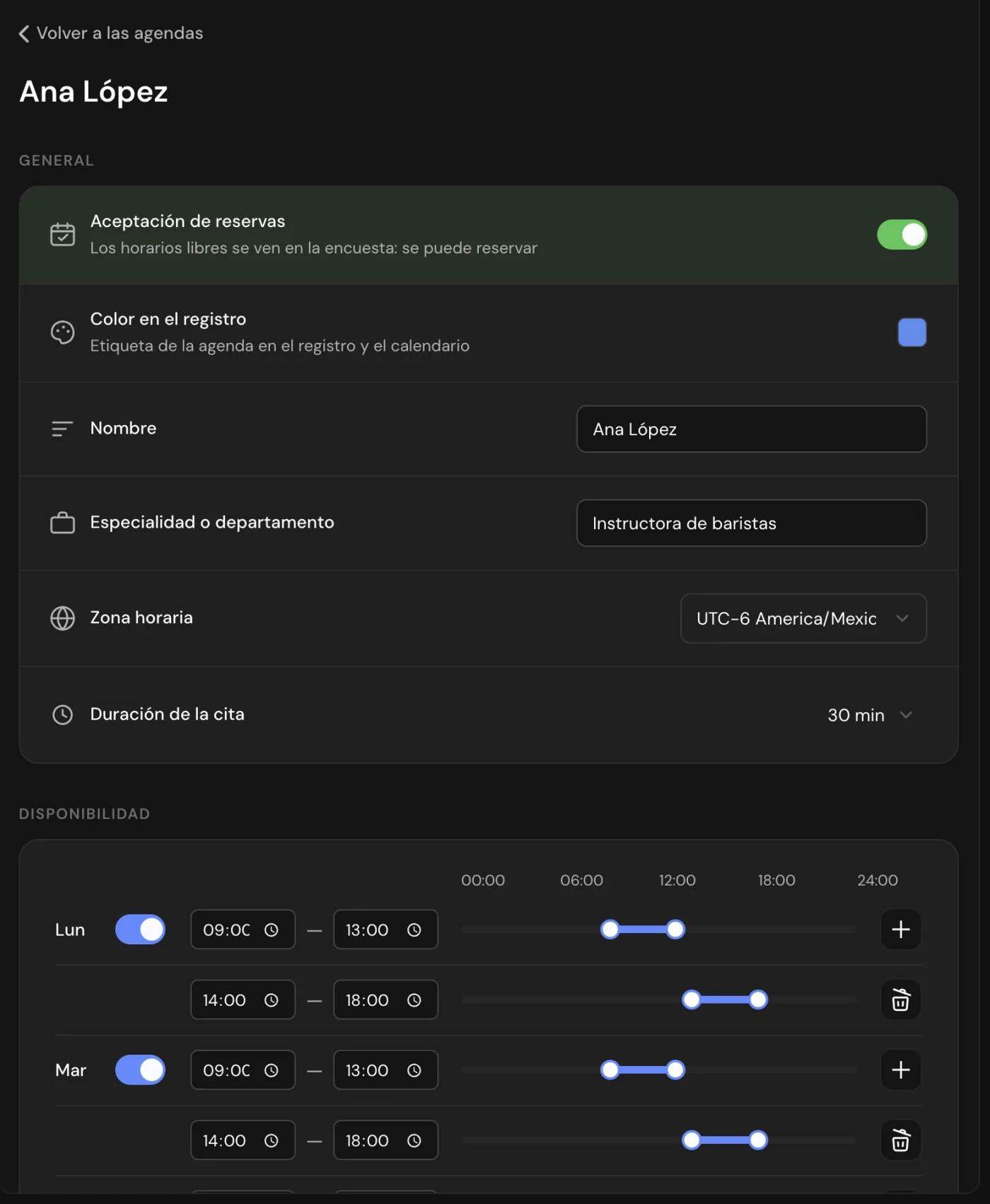Expand the Duración de la cita 30 min dropdown
990x1204 pixels.
tap(870, 715)
